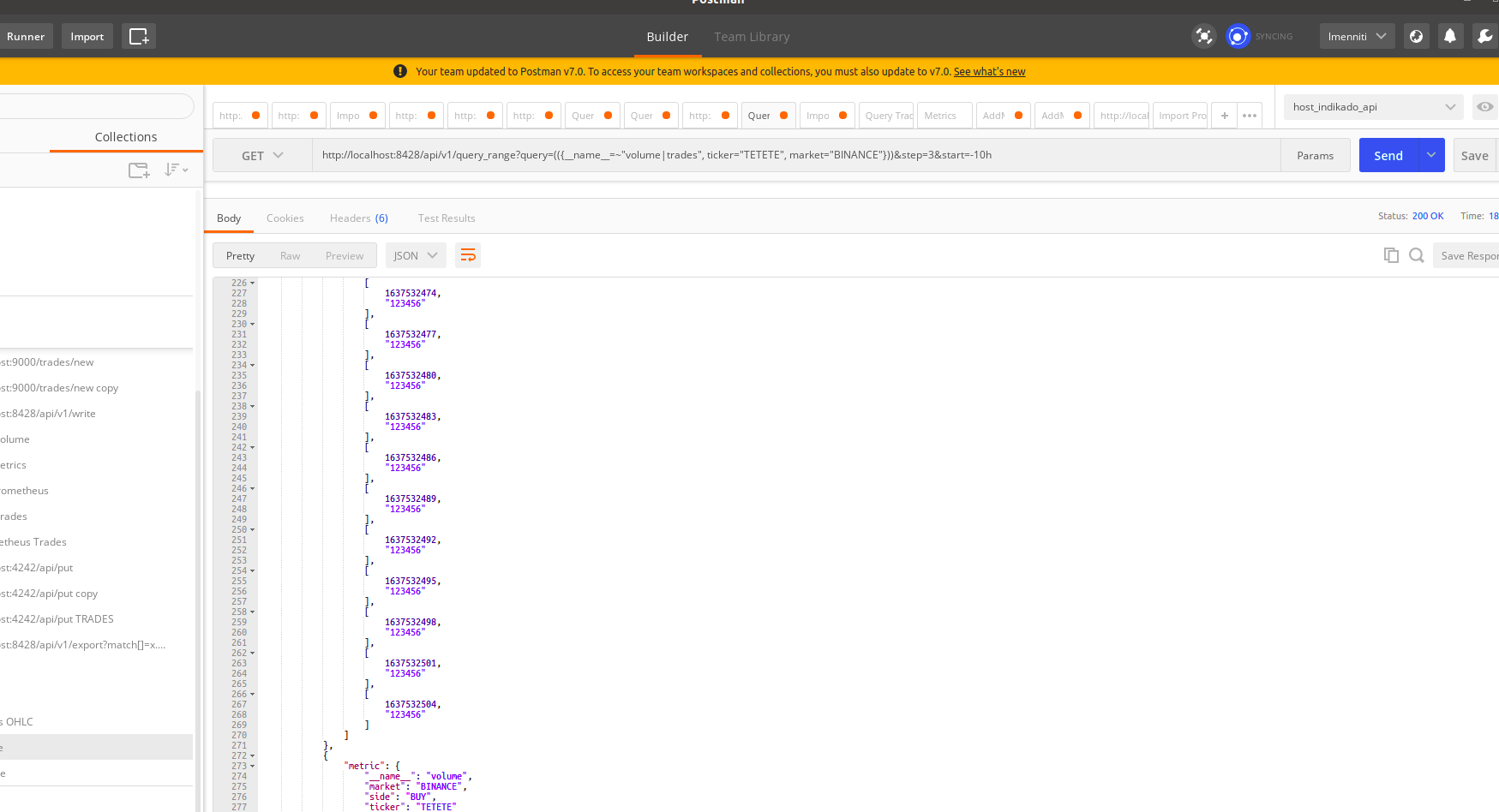
Task: Open JSON response format dropdown
Action: 415,255
